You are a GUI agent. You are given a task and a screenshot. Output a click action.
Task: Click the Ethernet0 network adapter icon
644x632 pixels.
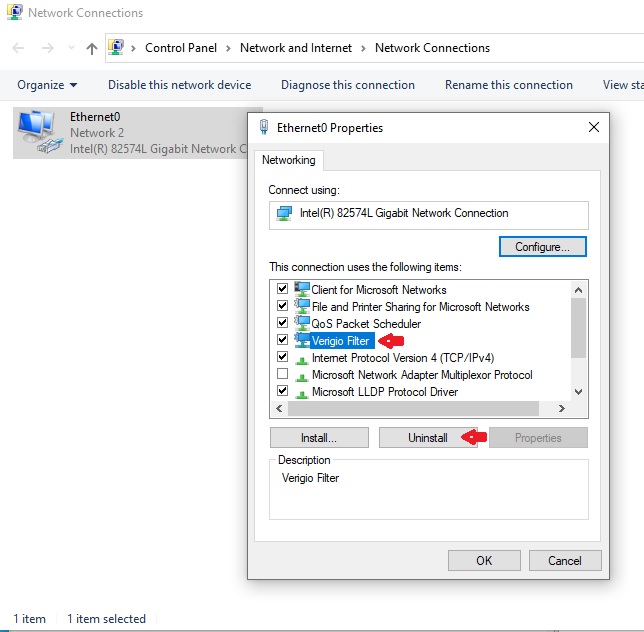pos(39,132)
